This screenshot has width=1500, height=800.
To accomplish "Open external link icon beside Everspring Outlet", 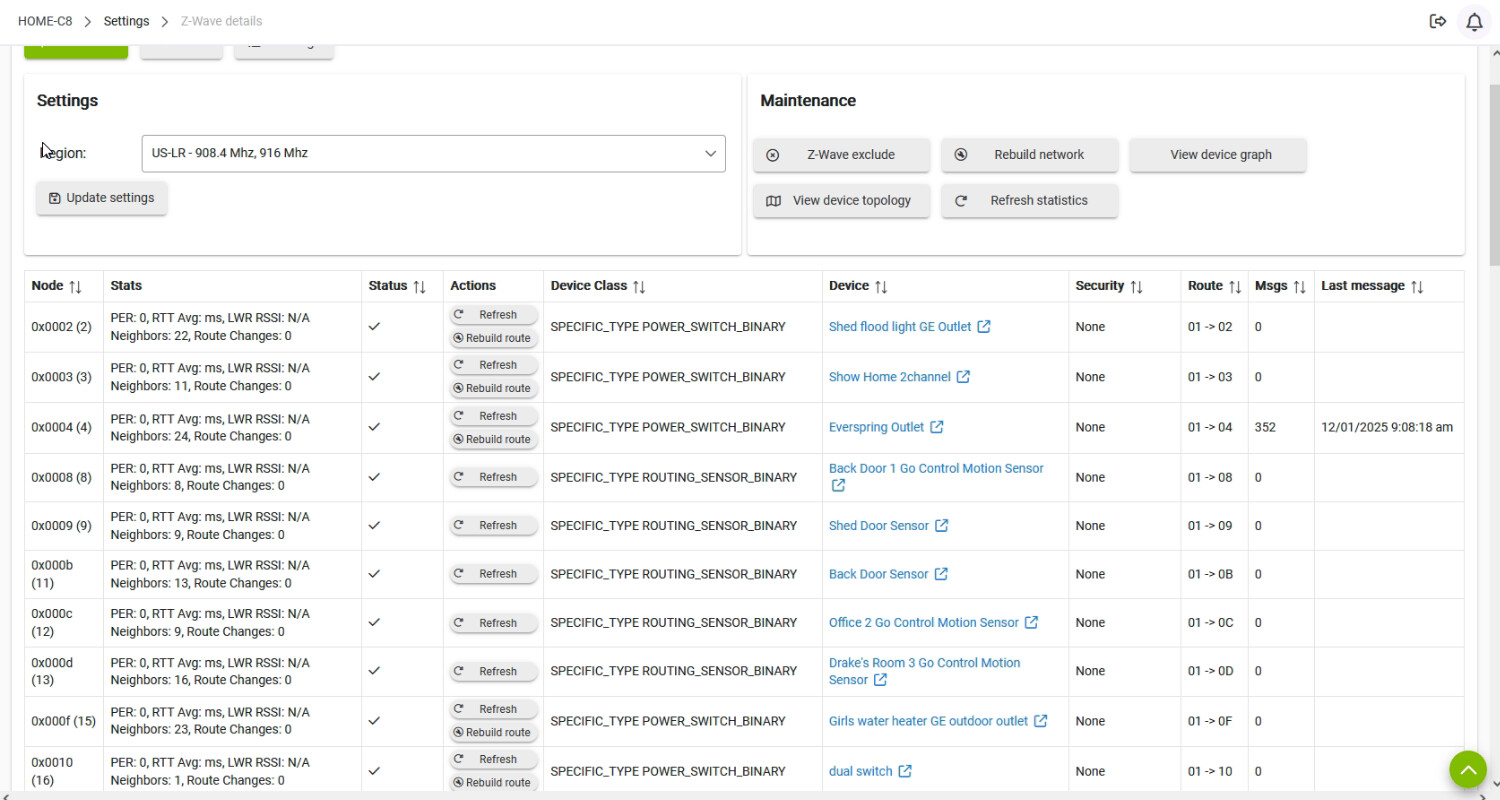I will coord(937,427).
